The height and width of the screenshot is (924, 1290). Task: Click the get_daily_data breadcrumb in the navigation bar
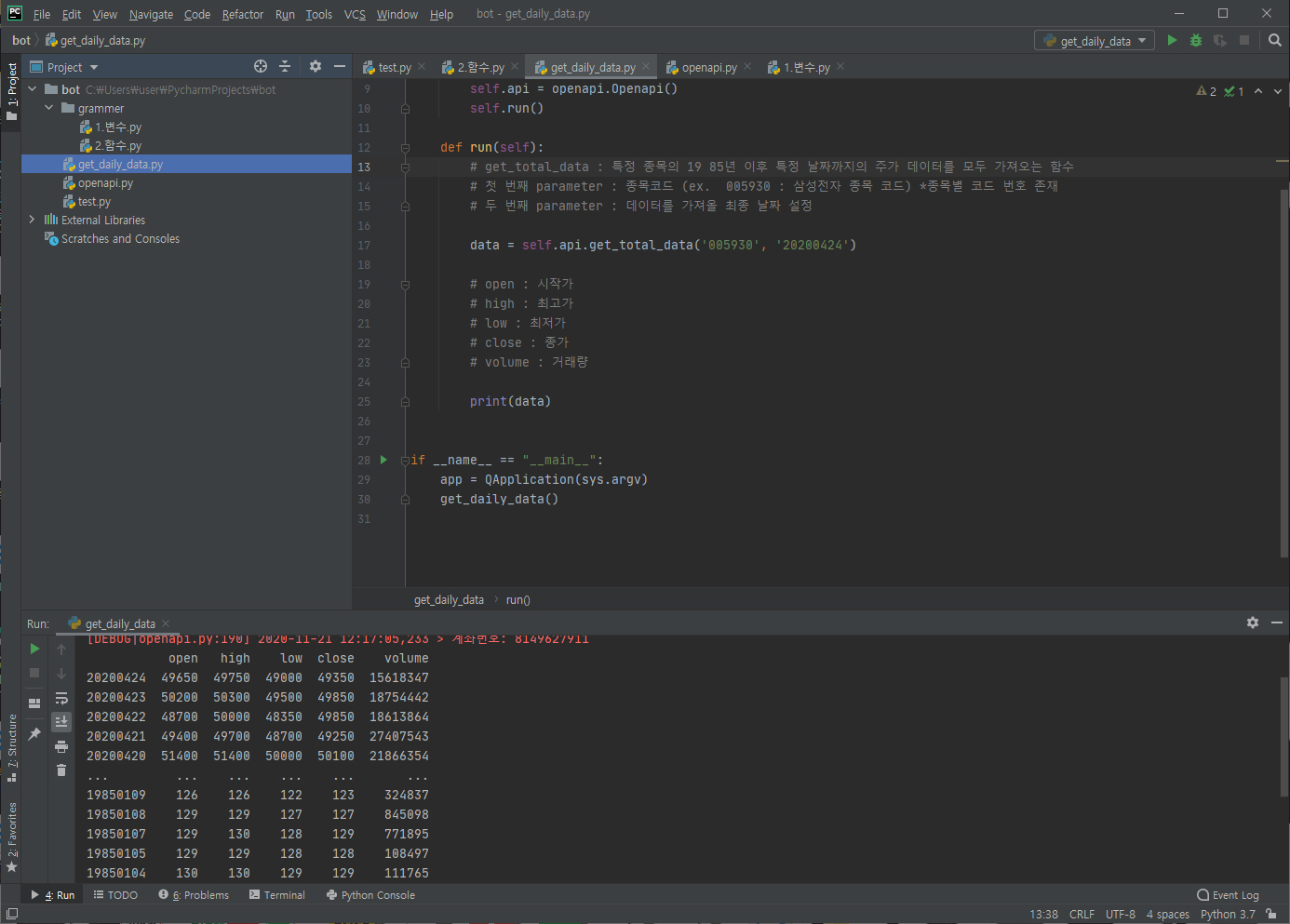coord(96,40)
